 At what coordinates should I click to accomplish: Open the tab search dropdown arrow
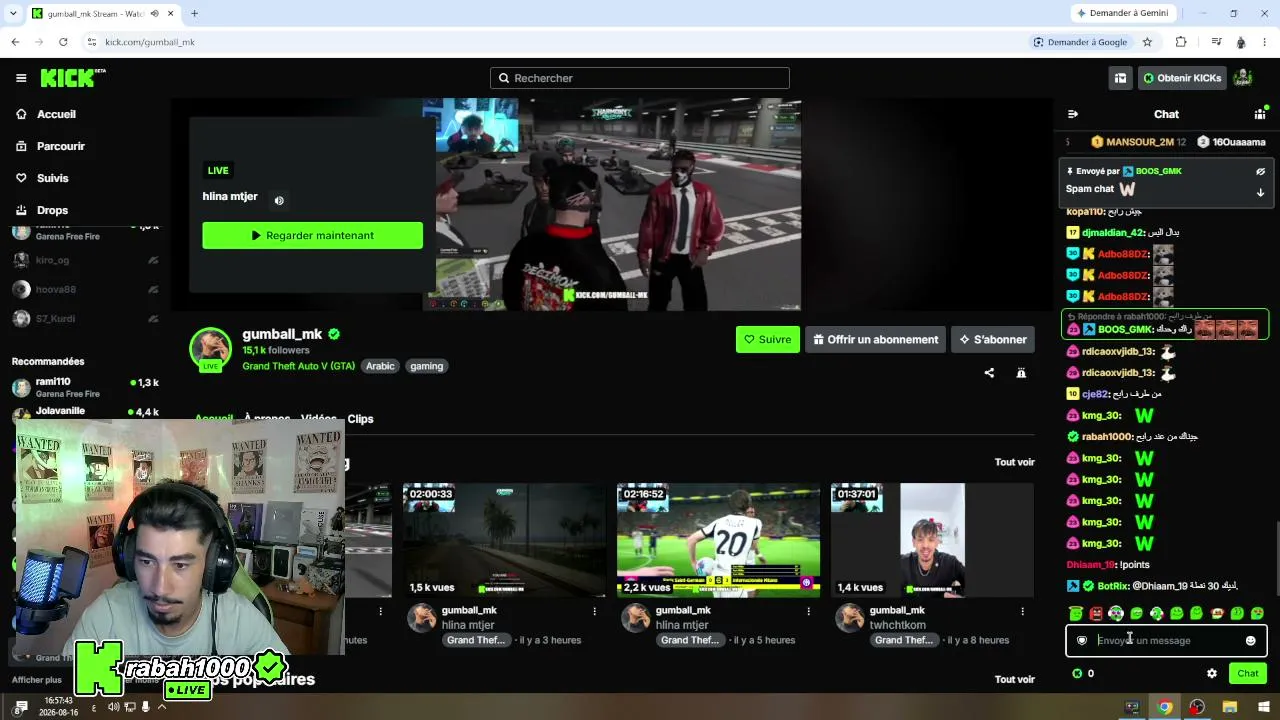[x=14, y=13]
